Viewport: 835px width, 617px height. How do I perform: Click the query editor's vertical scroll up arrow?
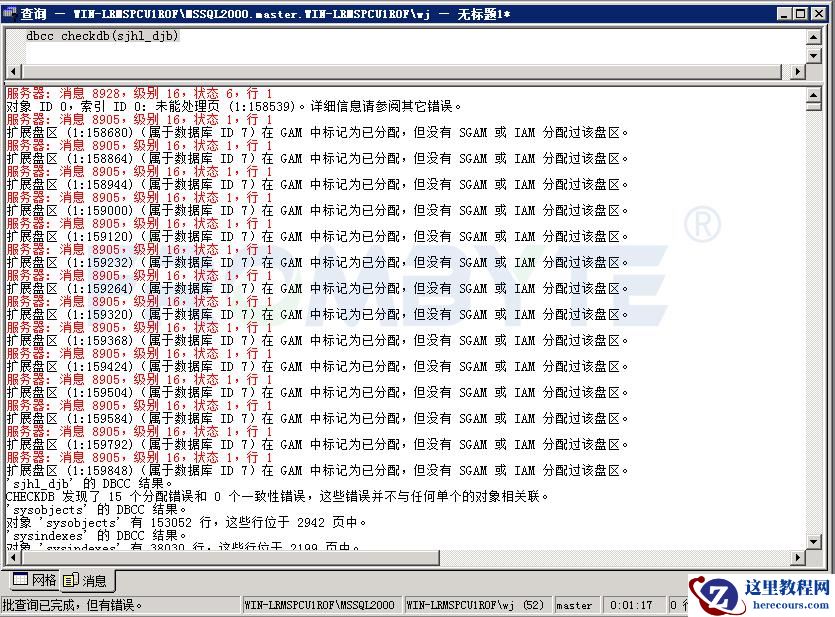click(x=813, y=37)
